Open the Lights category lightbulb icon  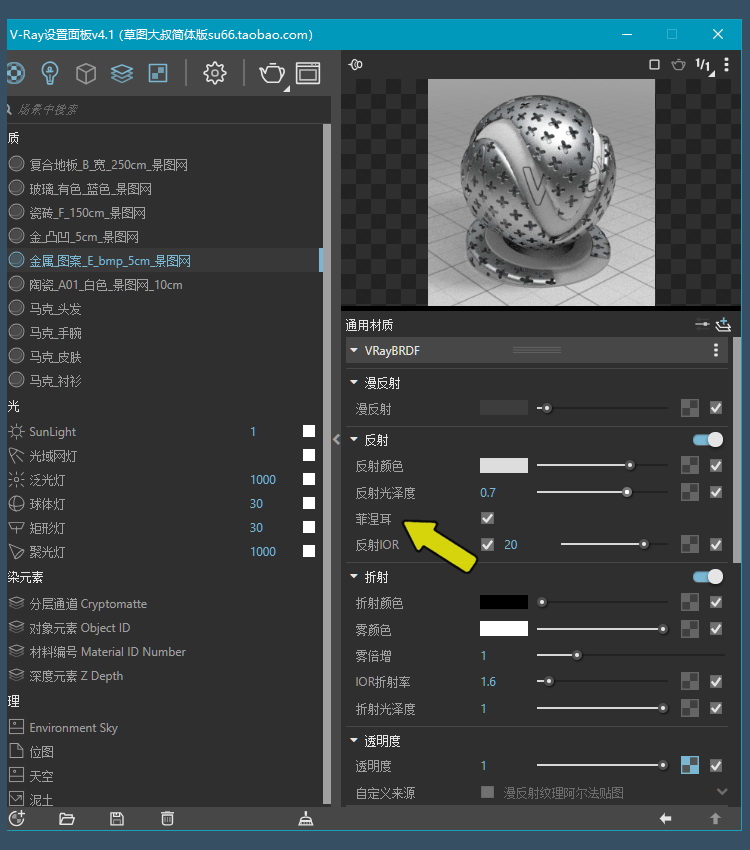tap(50, 73)
